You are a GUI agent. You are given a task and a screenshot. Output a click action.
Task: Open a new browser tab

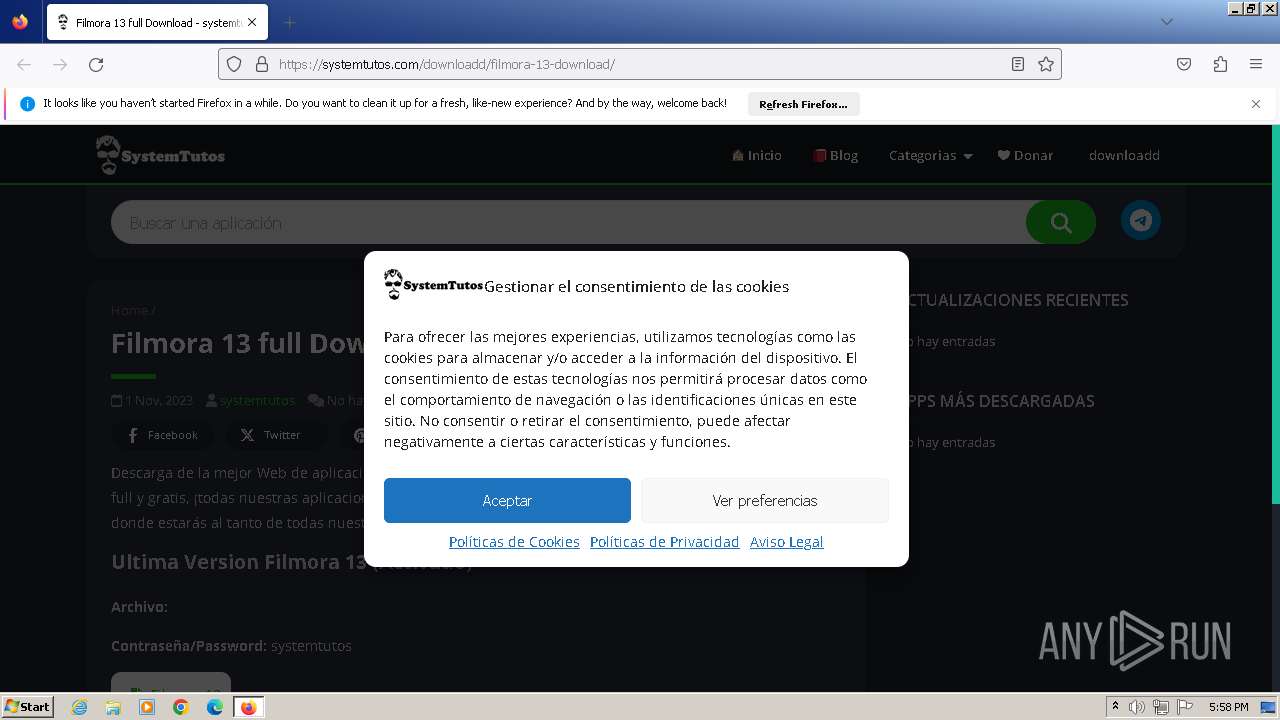(289, 22)
